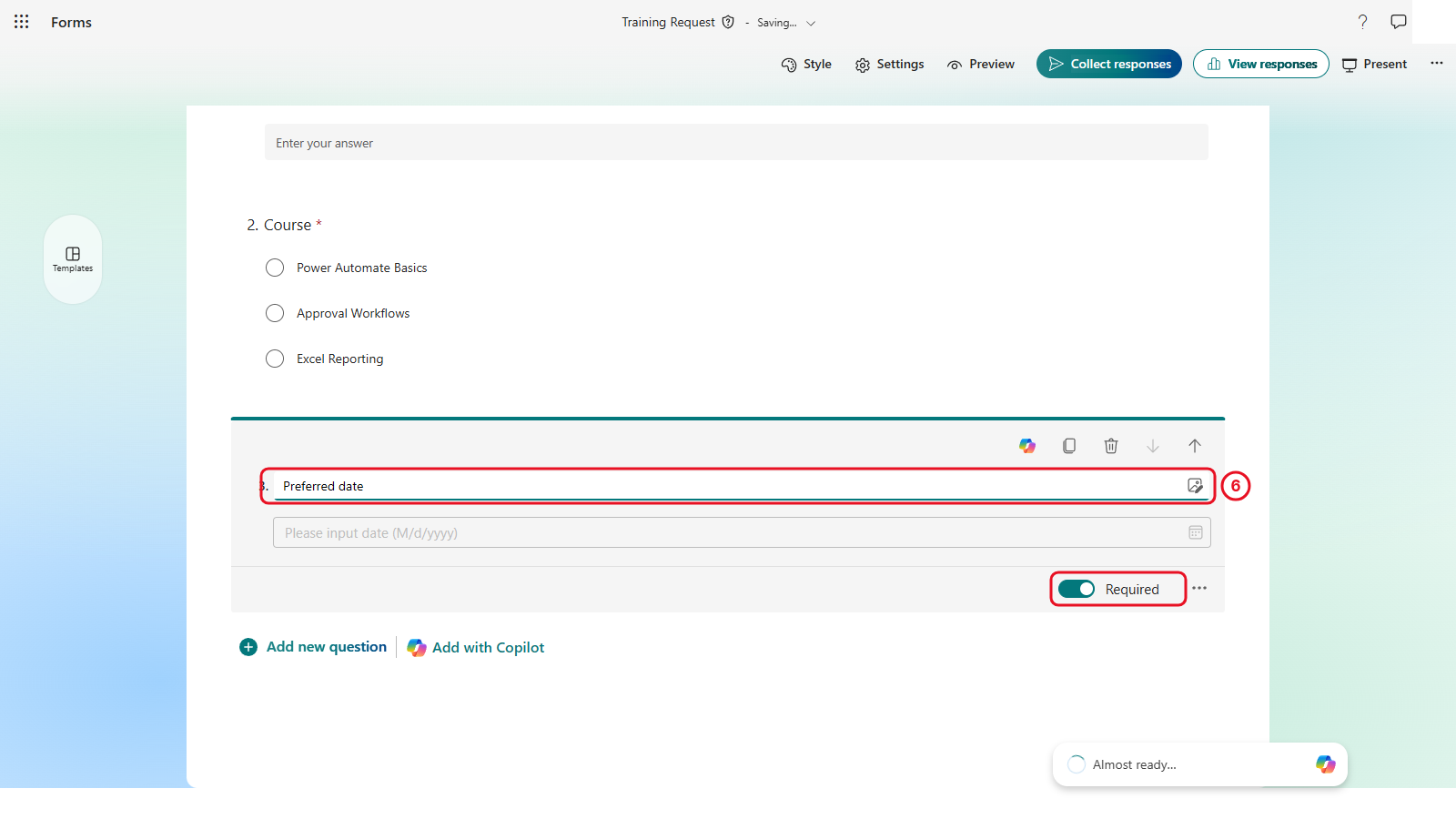The height and width of the screenshot is (819, 1456).
Task: Open the Templates panel
Action: pos(73,259)
